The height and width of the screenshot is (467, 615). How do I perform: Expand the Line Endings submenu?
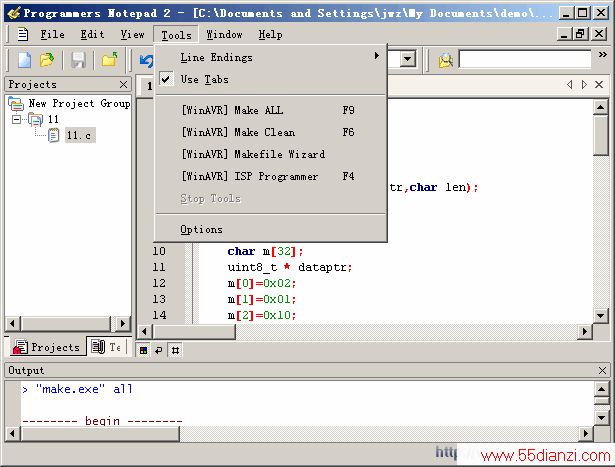point(271,57)
